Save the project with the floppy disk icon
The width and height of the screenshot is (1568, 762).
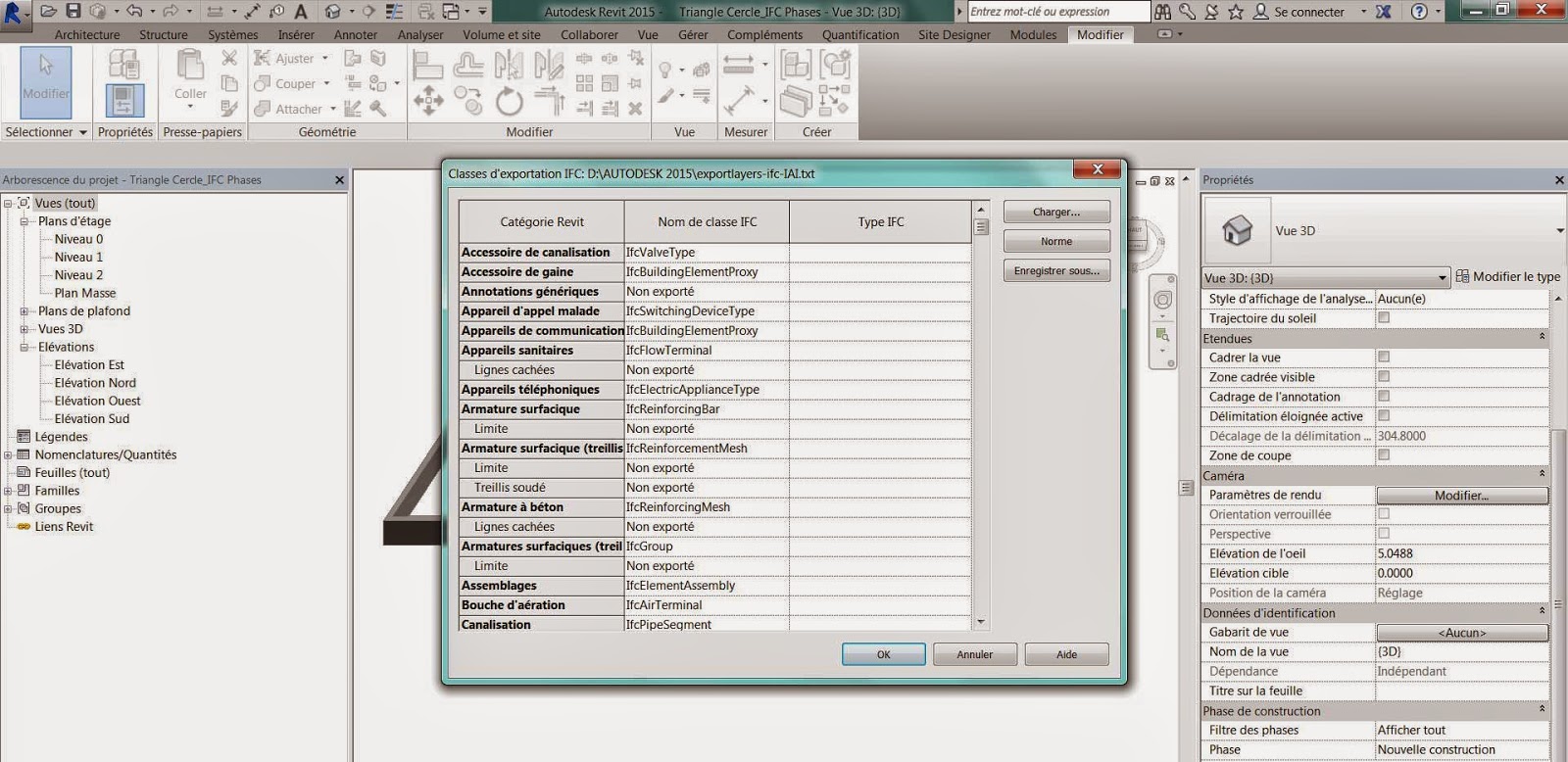[x=73, y=12]
